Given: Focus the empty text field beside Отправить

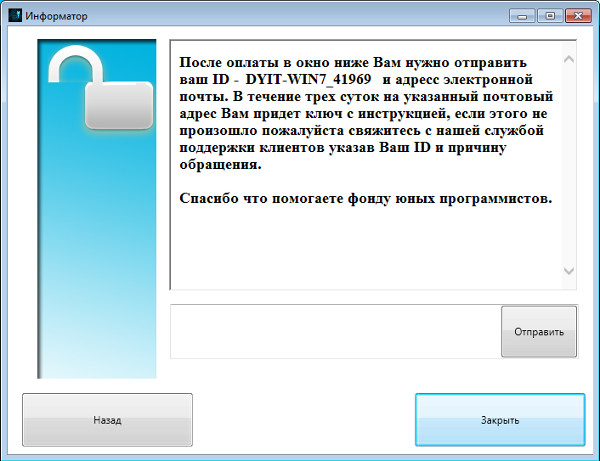Looking at the screenshot, I should (x=335, y=331).
